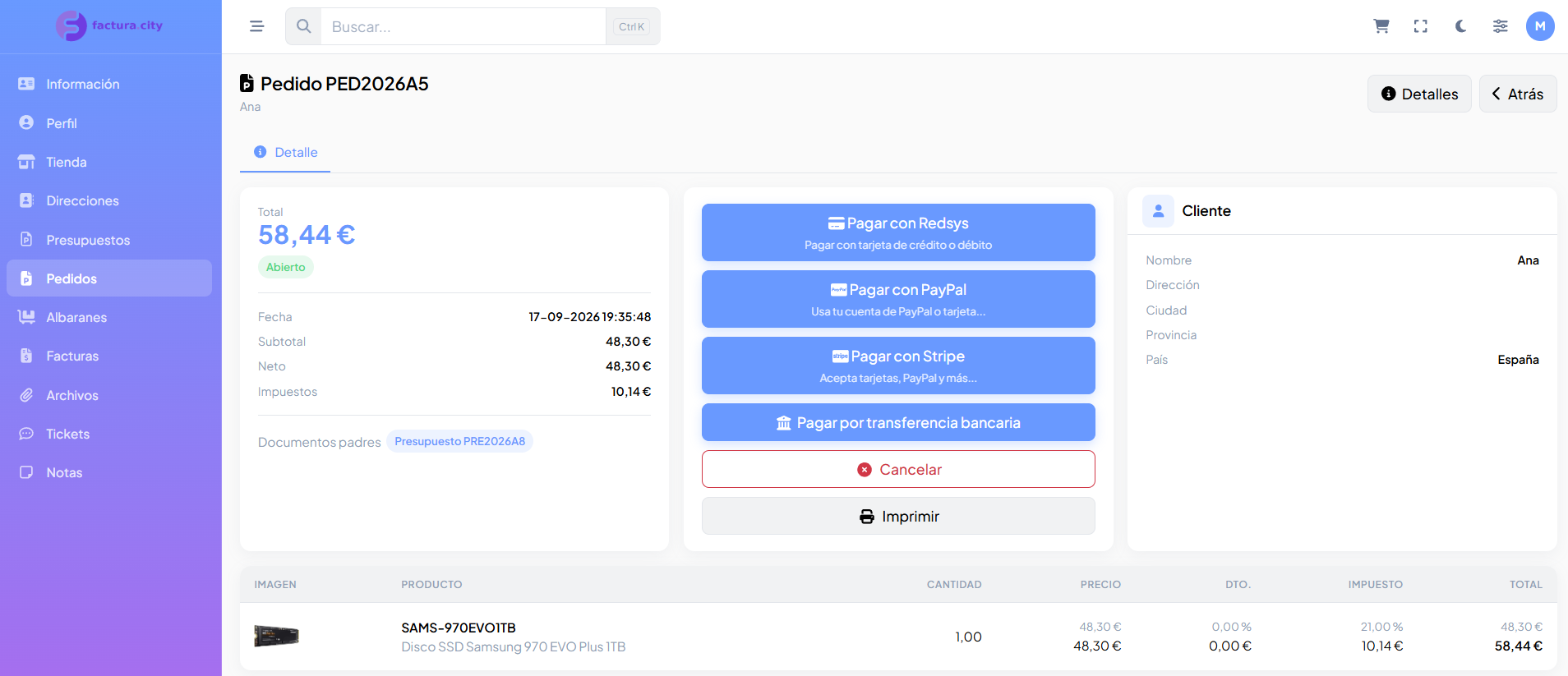The width and height of the screenshot is (1568, 676).
Task: Open Facturas in sidebar
Action: (x=109, y=356)
